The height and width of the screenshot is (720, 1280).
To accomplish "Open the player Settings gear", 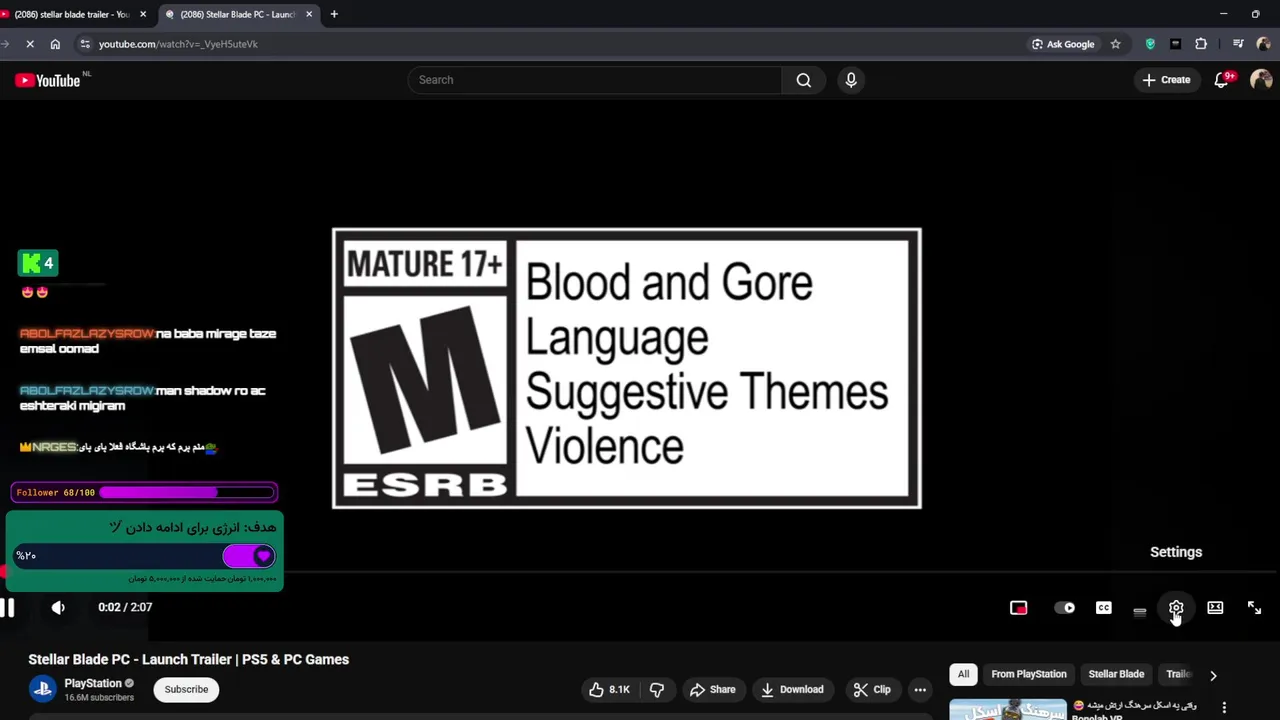I will coord(1176,608).
